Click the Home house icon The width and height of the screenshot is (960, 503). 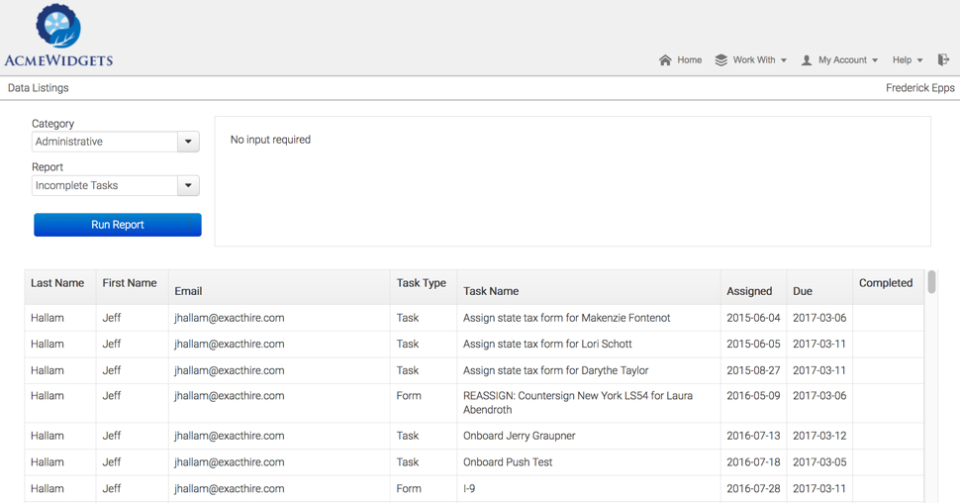point(665,60)
